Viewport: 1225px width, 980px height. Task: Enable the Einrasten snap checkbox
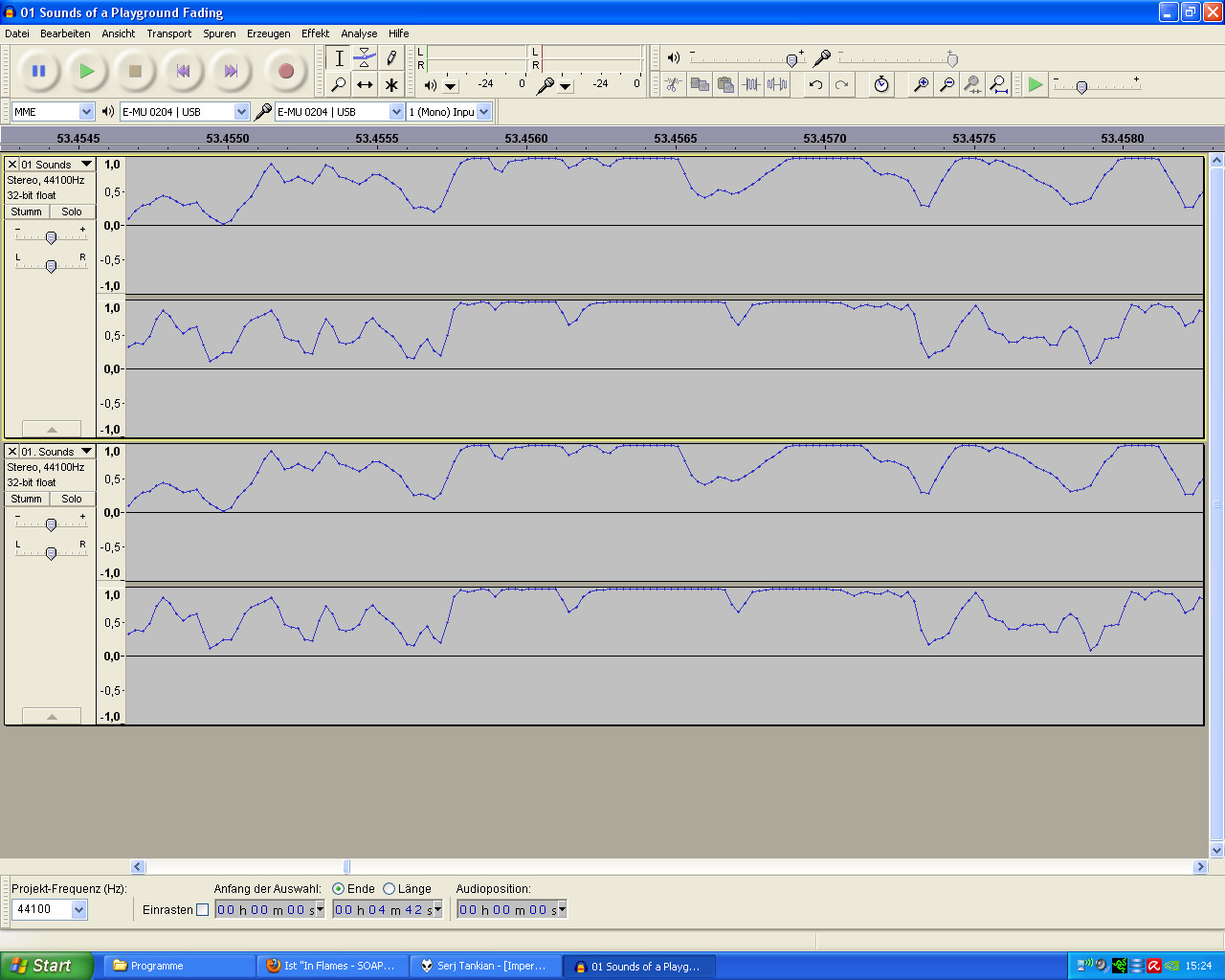[202, 910]
